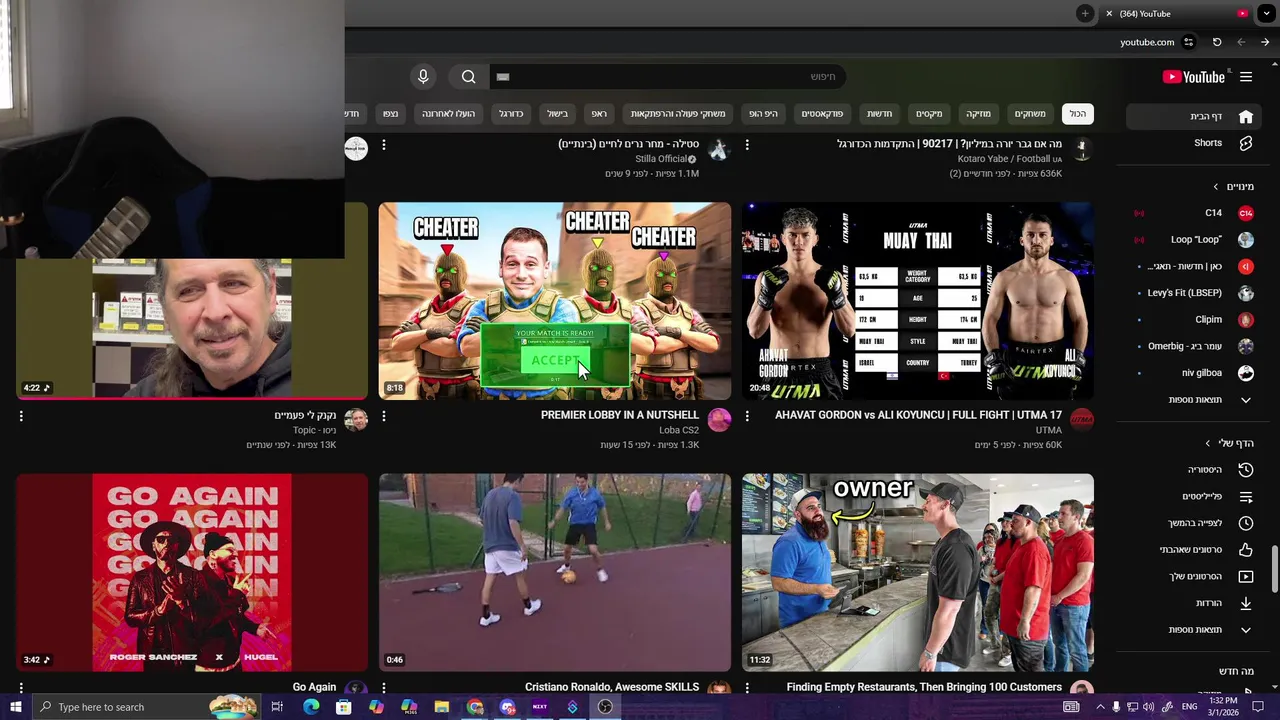The height and width of the screenshot is (720, 1280).
Task: Open options menu for UTMA 17 video
Action: coord(747,416)
